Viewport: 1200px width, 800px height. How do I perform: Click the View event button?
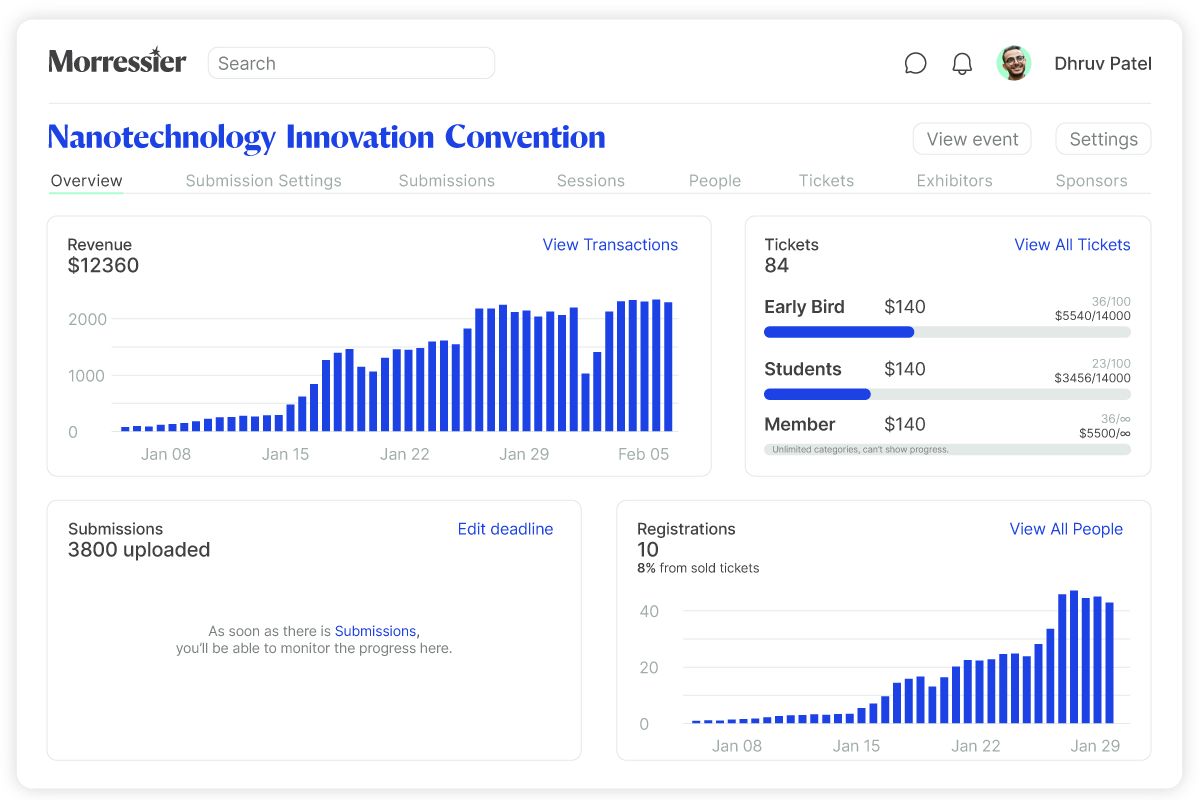(x=971, y=138)
